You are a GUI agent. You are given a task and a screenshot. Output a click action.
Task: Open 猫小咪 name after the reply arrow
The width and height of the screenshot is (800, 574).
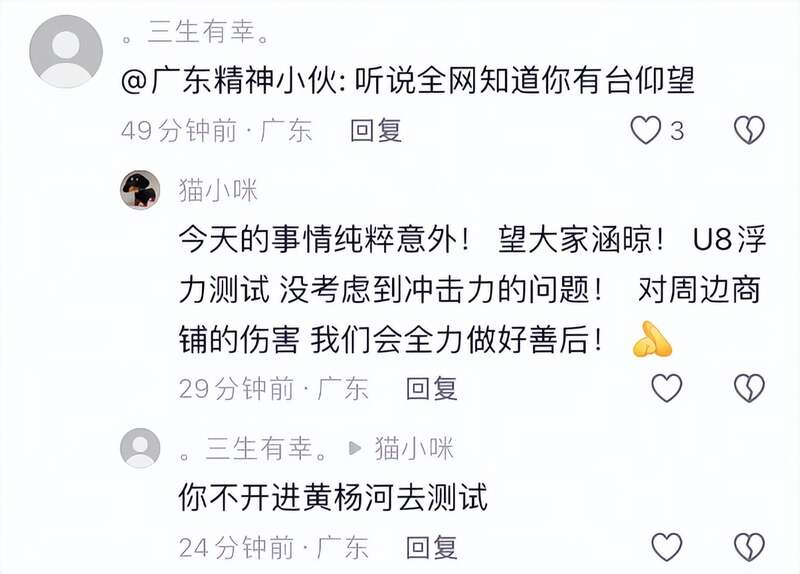point(414,448)
